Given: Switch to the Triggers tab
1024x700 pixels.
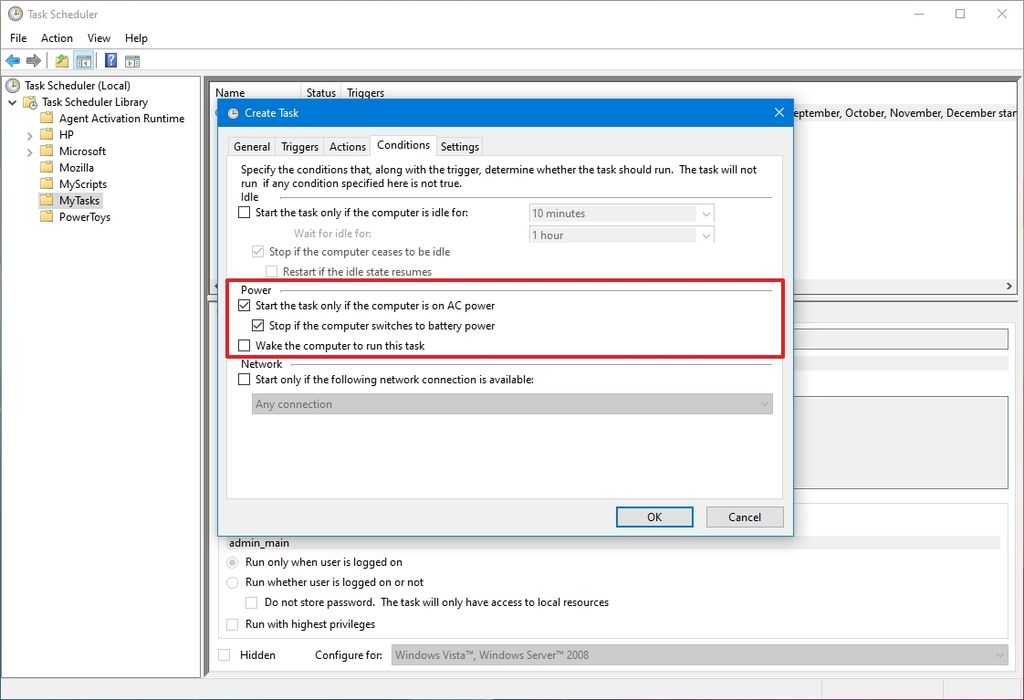Looking at the screenshot, I should 299,146.
